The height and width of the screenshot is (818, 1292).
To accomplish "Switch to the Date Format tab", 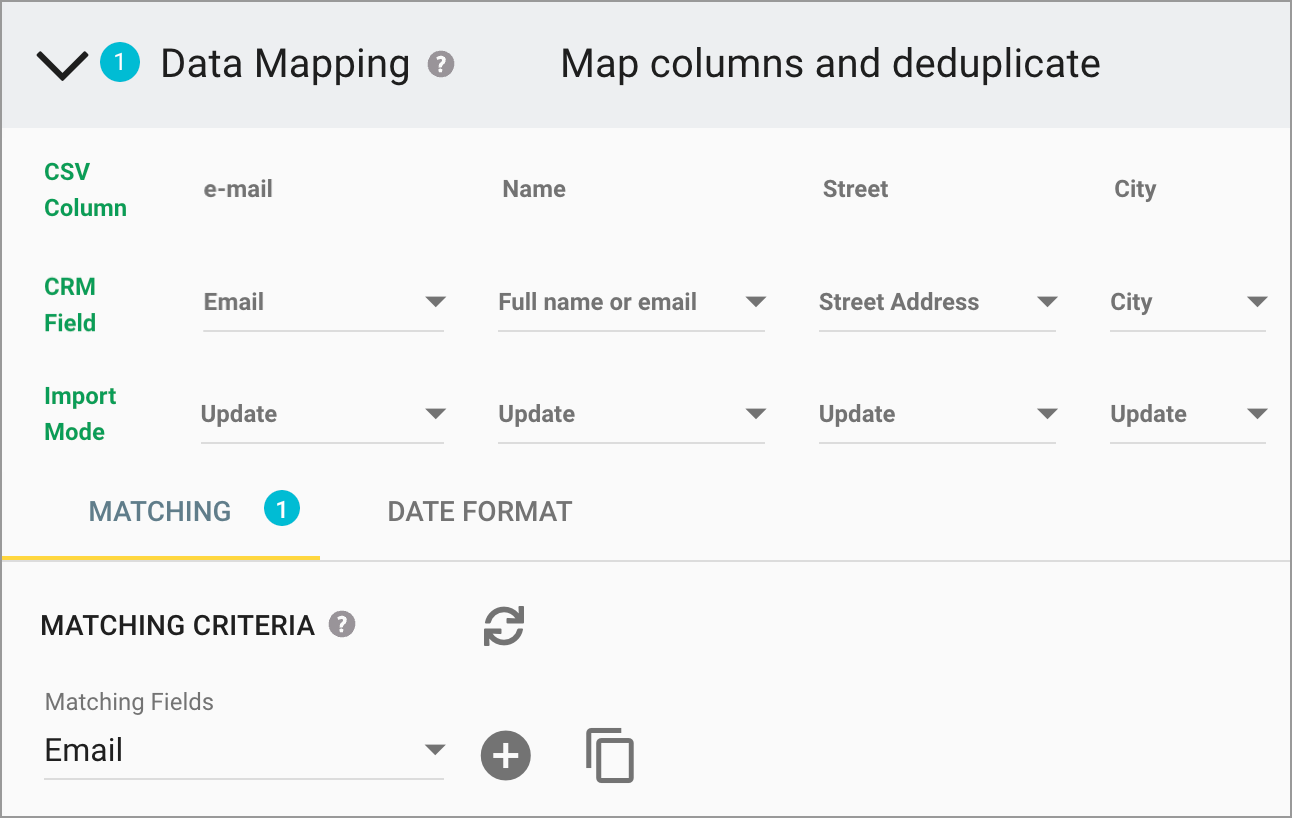I will [x=479, y=511].
